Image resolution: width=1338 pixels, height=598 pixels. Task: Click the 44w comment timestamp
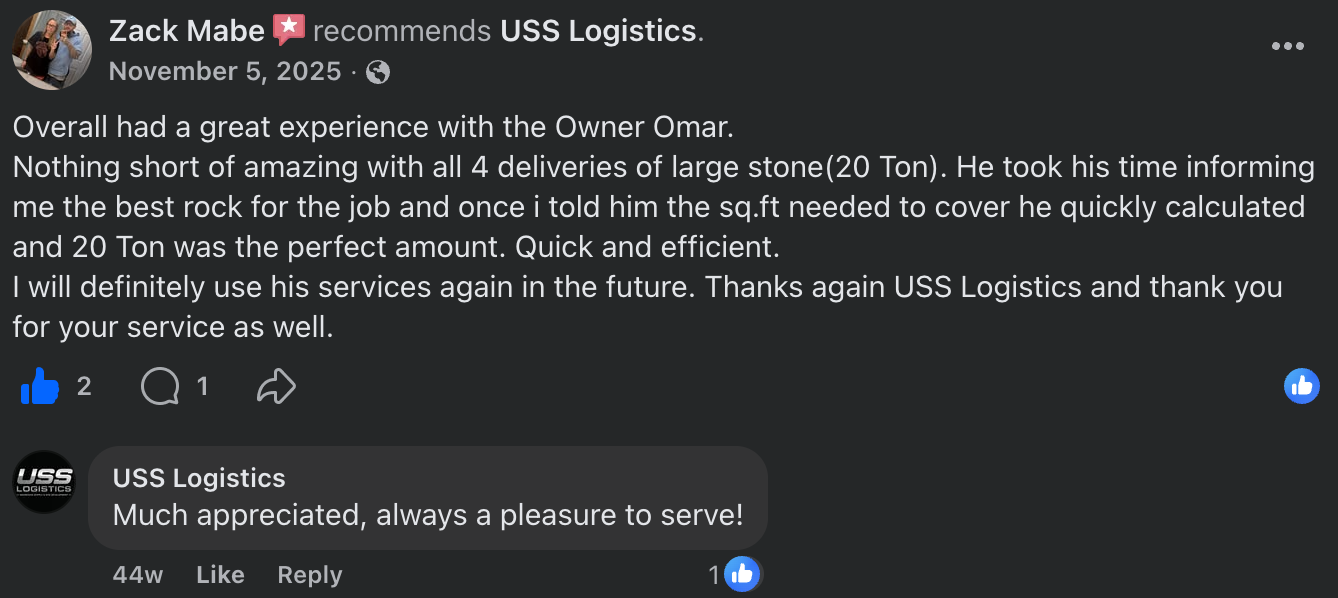(x=138, y=575)
